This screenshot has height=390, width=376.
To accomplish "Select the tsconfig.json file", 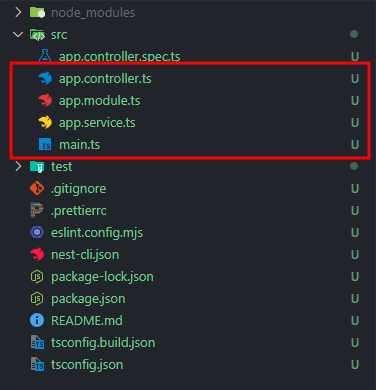I will [x=87, y=365].
